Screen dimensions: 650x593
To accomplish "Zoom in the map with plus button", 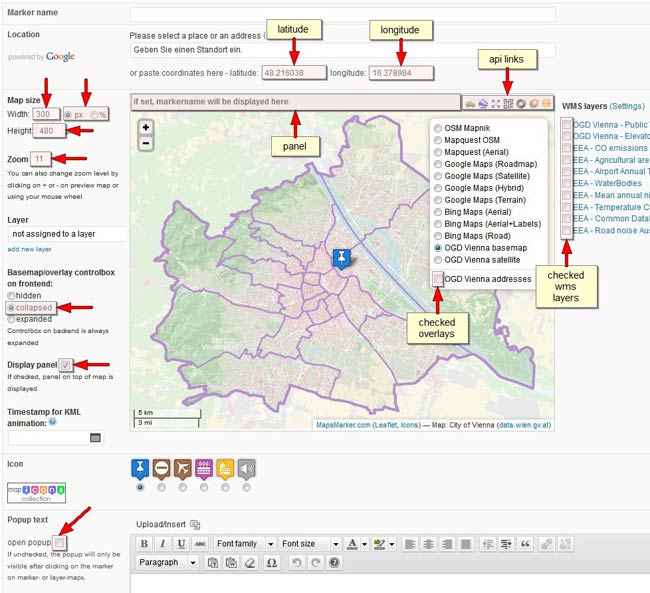I will tap(146, 128).
